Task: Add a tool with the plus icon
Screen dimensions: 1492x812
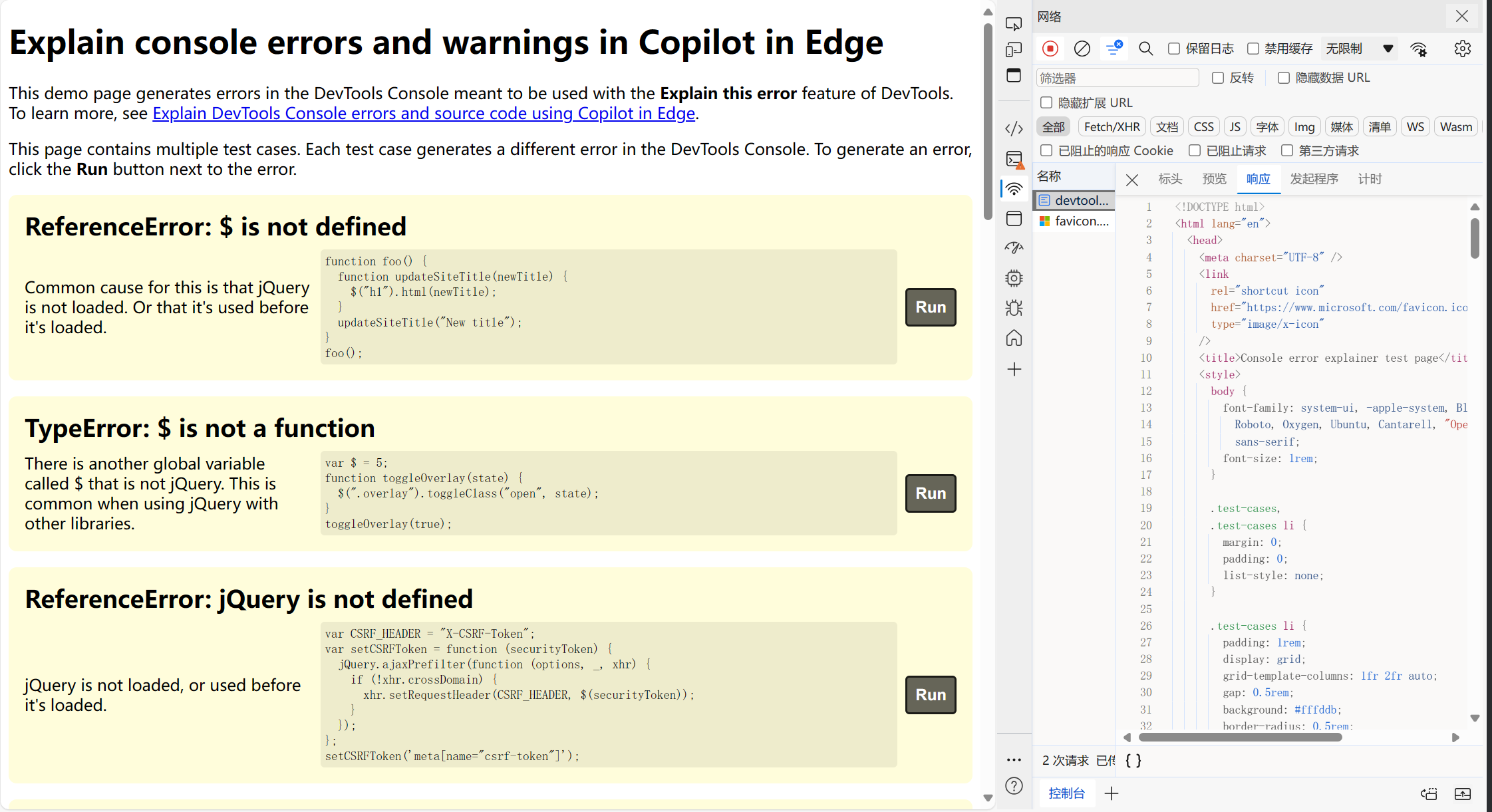Action: click(1014, 369)
